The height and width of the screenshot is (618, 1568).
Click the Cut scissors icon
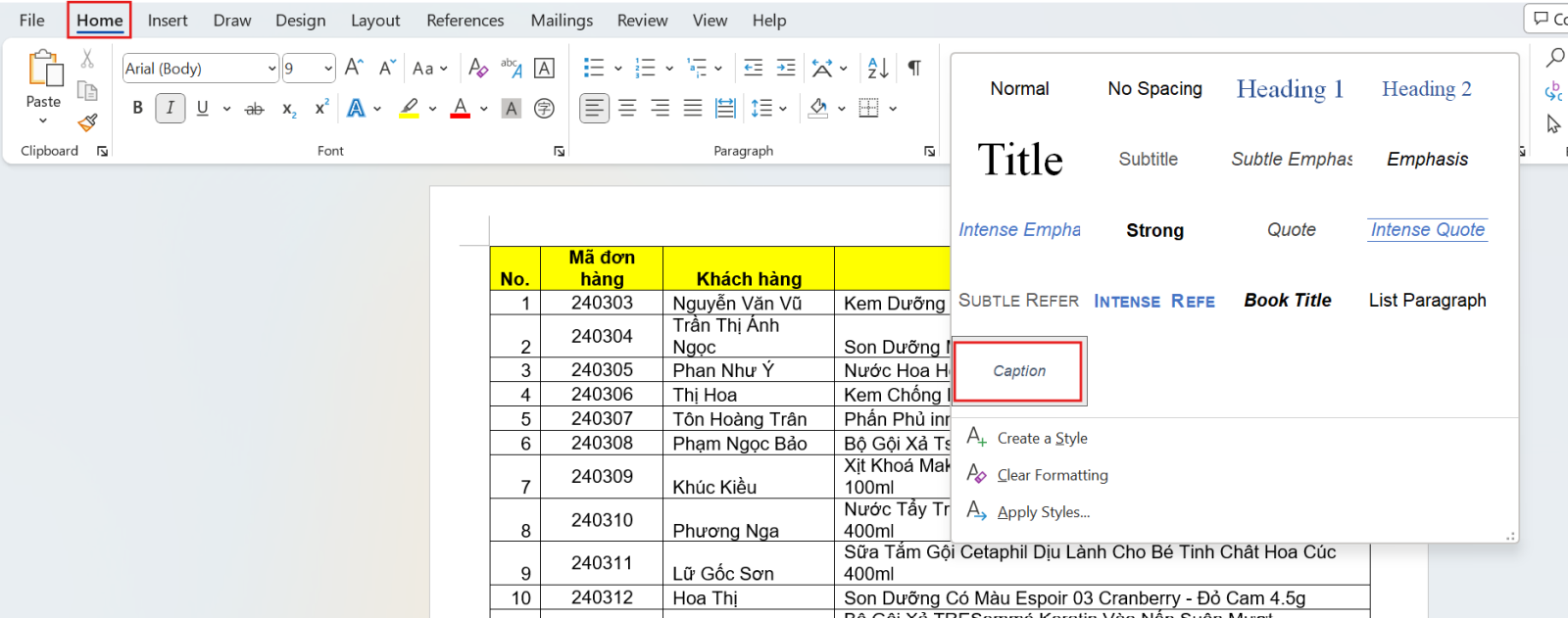click(87, 59)
